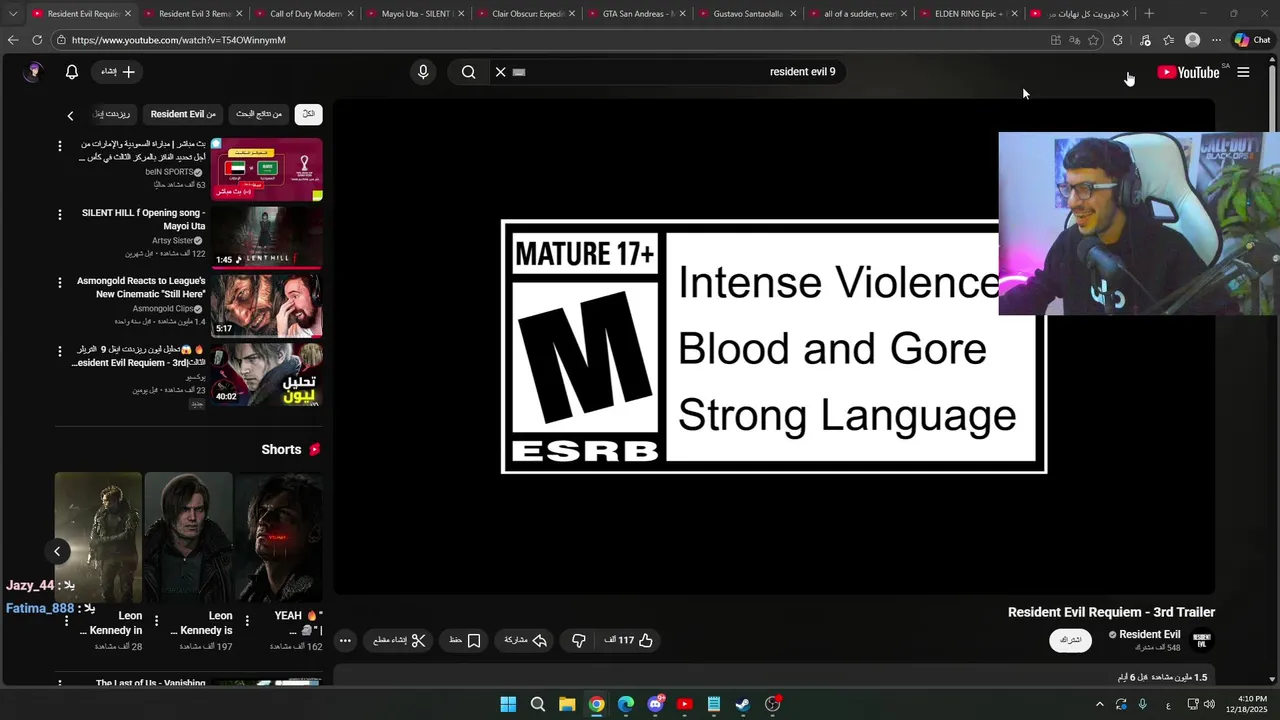
Task: Dislike the video with thumbs down
Action: click(x=578, y=640)
